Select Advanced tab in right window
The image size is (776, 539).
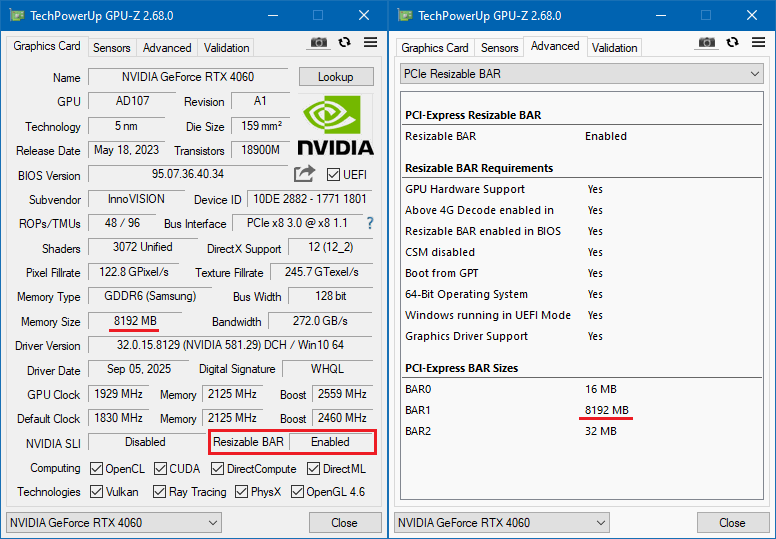[x=555, y=46]
